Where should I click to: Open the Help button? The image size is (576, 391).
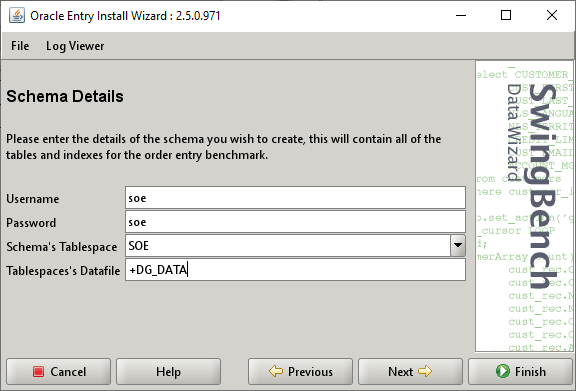168,372
